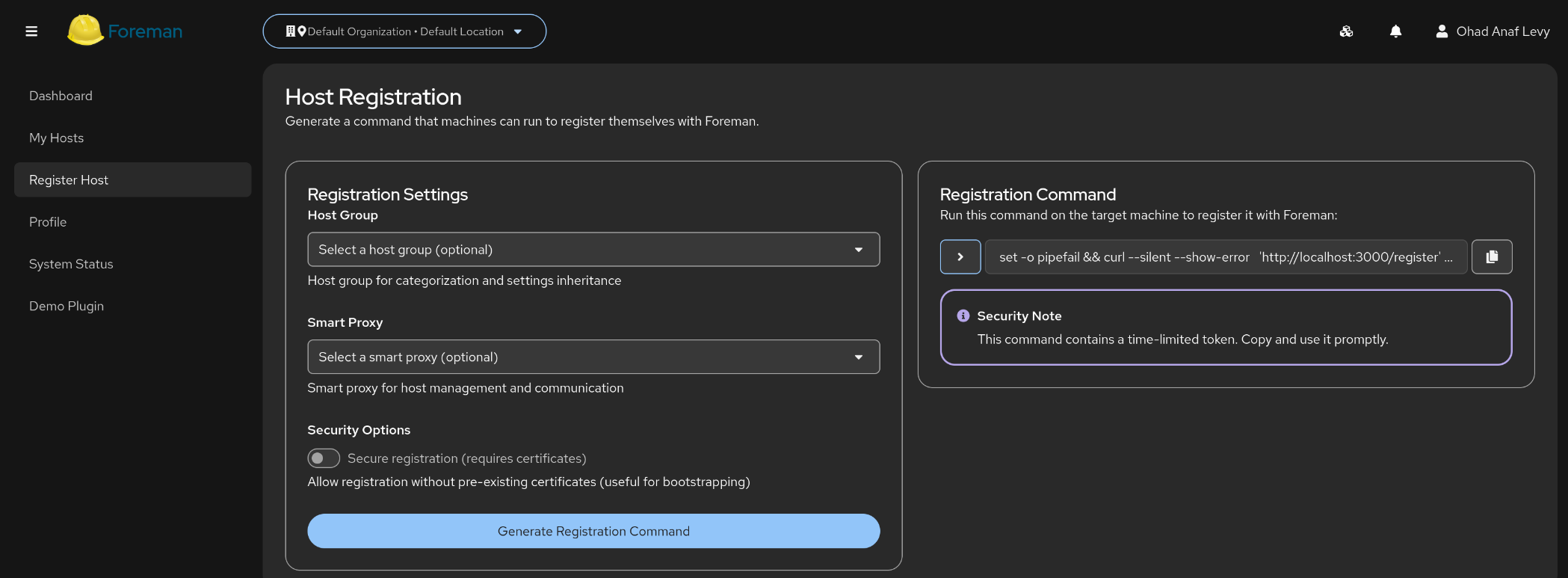Open Ohad Anaf Levy user menu
Image resolution: width=1568 pixels, height=578 pixels.
1502,31
